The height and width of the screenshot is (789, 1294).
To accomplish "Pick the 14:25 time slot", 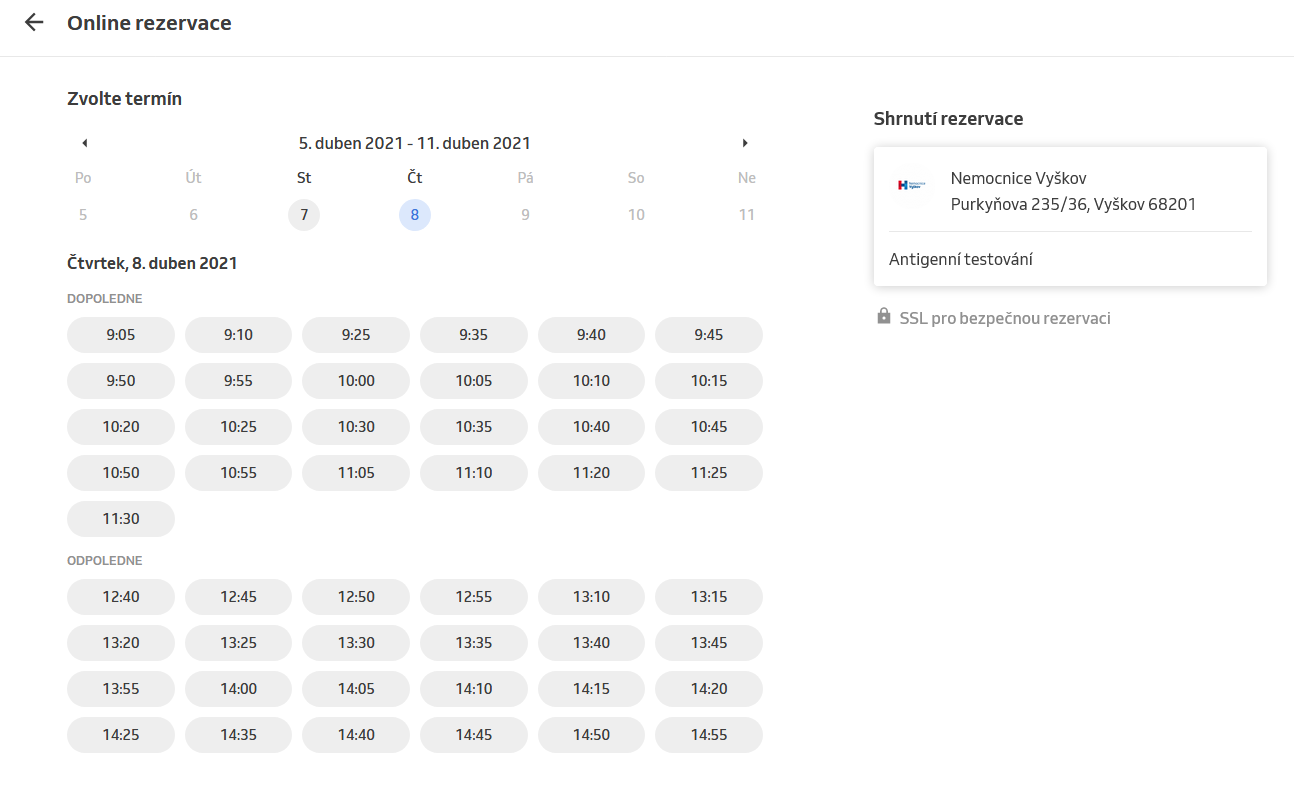I will pos(121,735).
